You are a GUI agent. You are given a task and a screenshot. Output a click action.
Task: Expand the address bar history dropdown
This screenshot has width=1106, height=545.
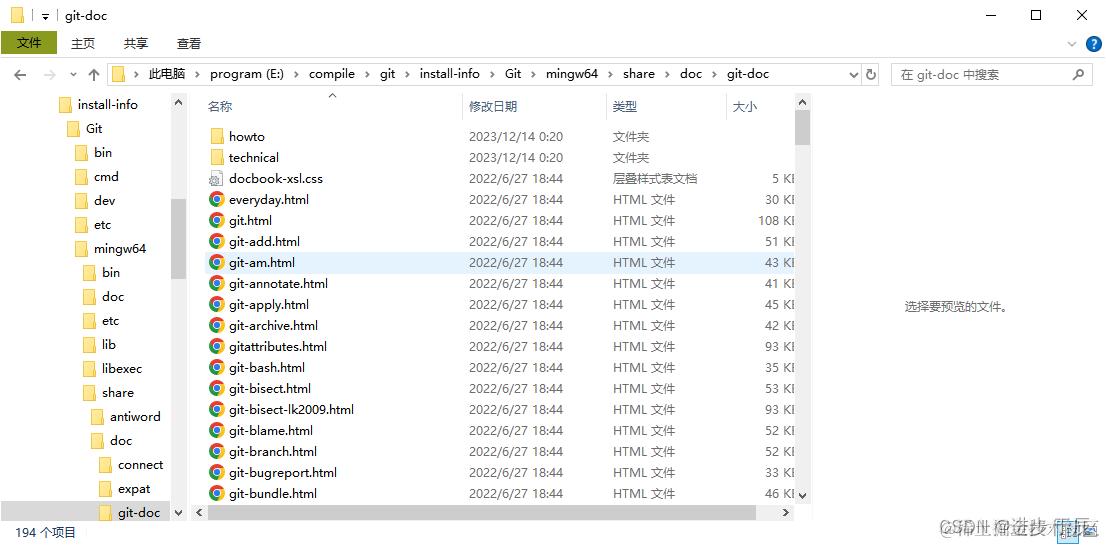click(853, 74)
